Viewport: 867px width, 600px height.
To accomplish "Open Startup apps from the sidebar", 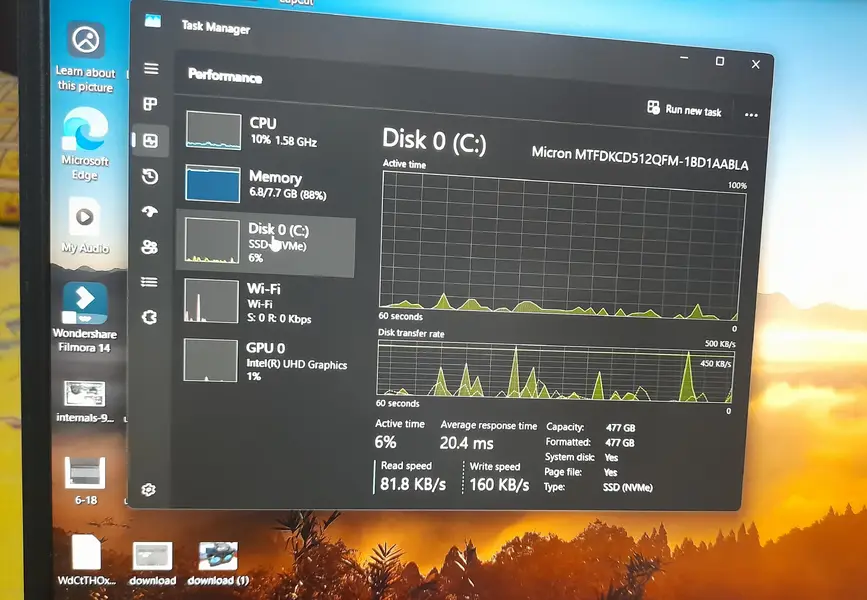I will (150, 212).
